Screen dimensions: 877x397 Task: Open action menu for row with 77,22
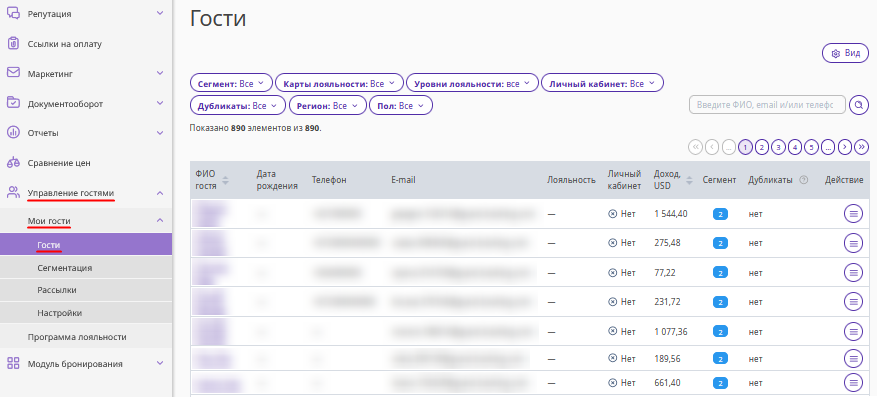(853, 272)
